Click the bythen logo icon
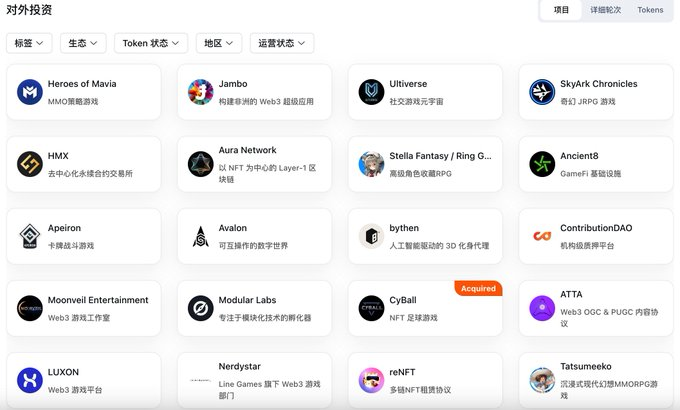This screenshot has height=410, width=680. [x=371, y=236]
